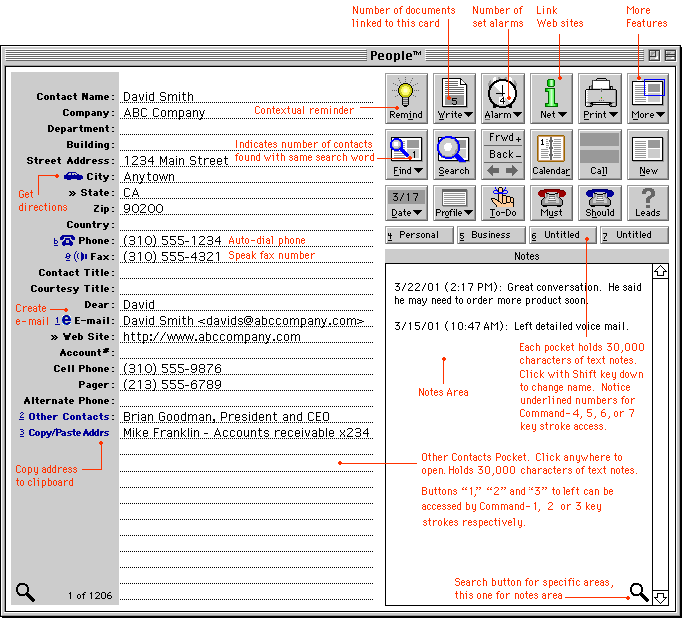This screenshot has height=618, width=682.
Task: Open the To-Do list icon
Action: [502, 202]
